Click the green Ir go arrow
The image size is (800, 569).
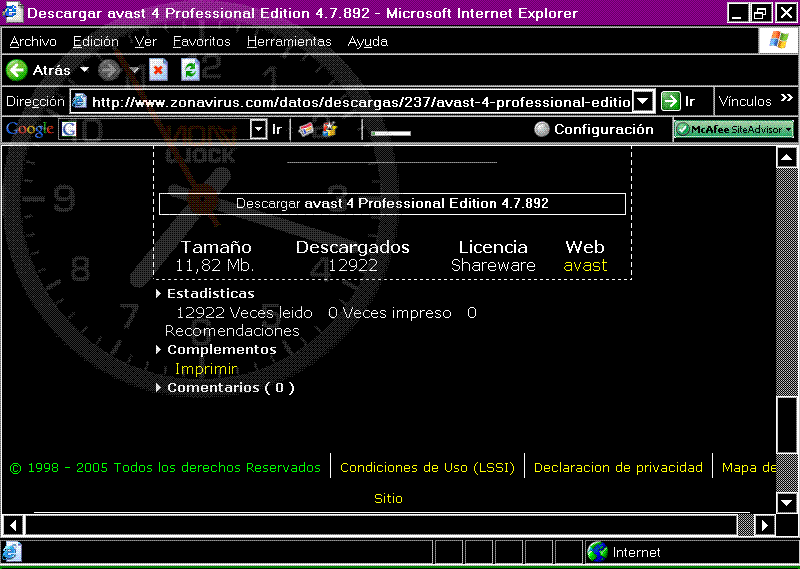[x=670, y=101]
